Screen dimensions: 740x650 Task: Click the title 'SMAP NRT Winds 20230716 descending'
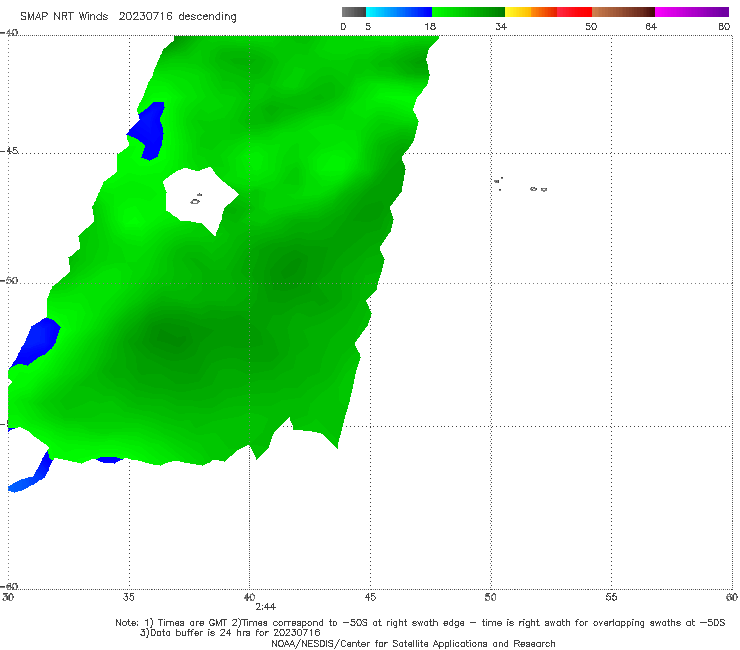128,17
